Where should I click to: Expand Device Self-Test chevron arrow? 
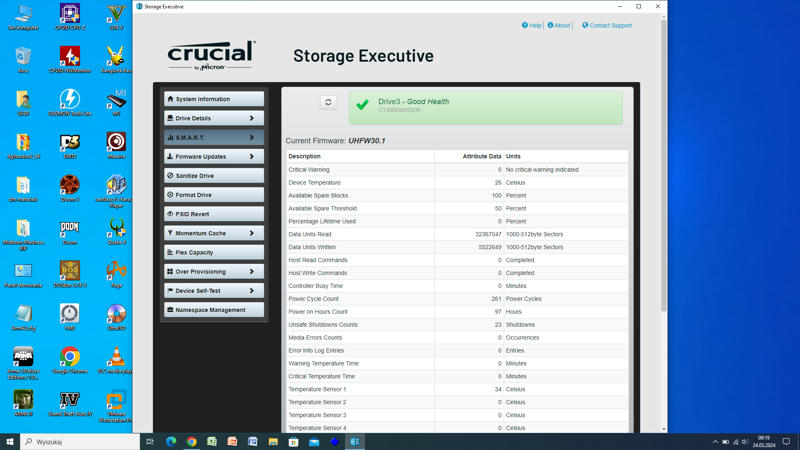(x=252, y=291)
